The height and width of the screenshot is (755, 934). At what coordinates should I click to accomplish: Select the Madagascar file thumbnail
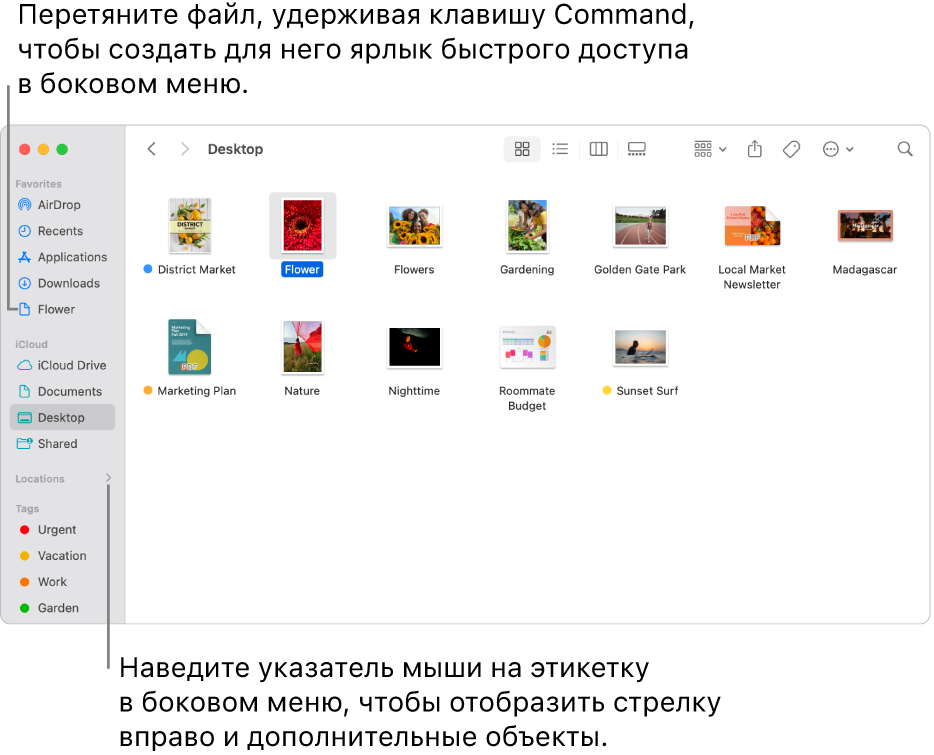865,225
